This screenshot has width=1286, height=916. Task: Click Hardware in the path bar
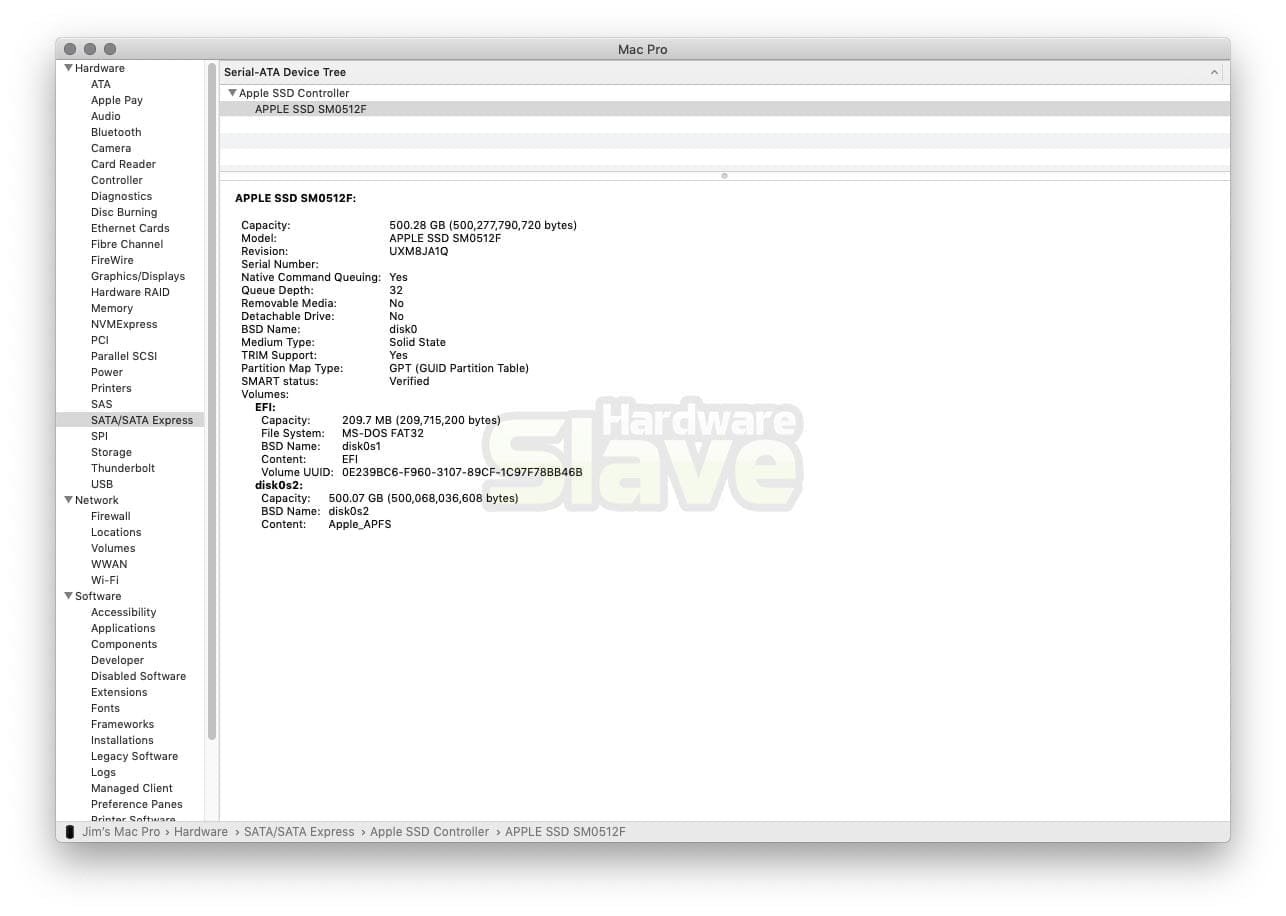tap(201, 832)
